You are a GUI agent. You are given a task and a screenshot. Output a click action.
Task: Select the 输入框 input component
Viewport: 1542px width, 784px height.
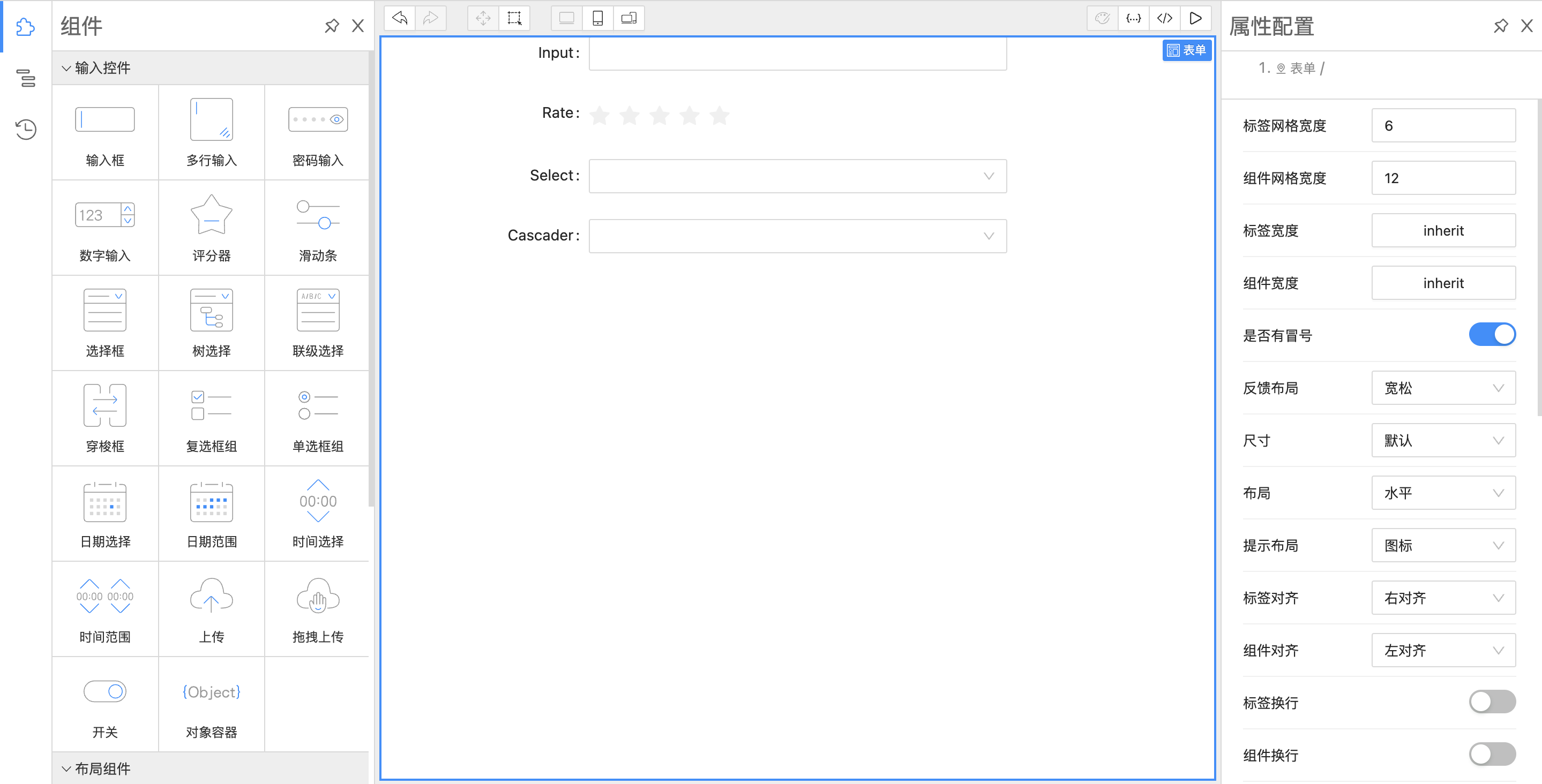[106, 132]
